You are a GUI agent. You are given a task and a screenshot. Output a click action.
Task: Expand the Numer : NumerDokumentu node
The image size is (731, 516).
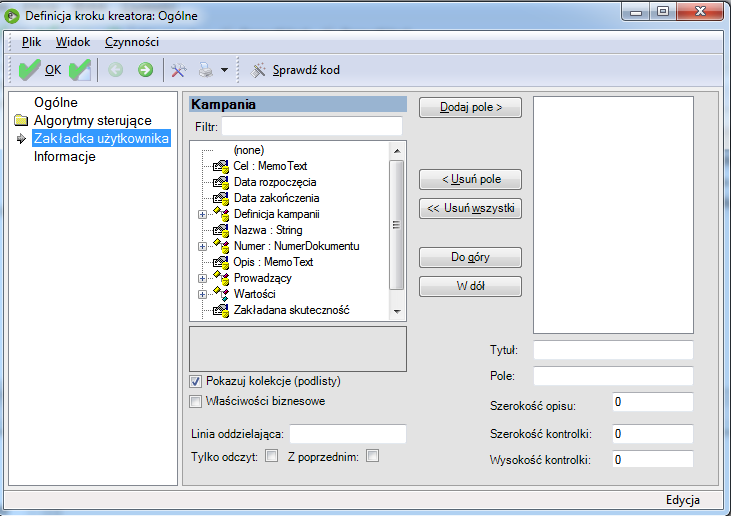pos(202,247)
